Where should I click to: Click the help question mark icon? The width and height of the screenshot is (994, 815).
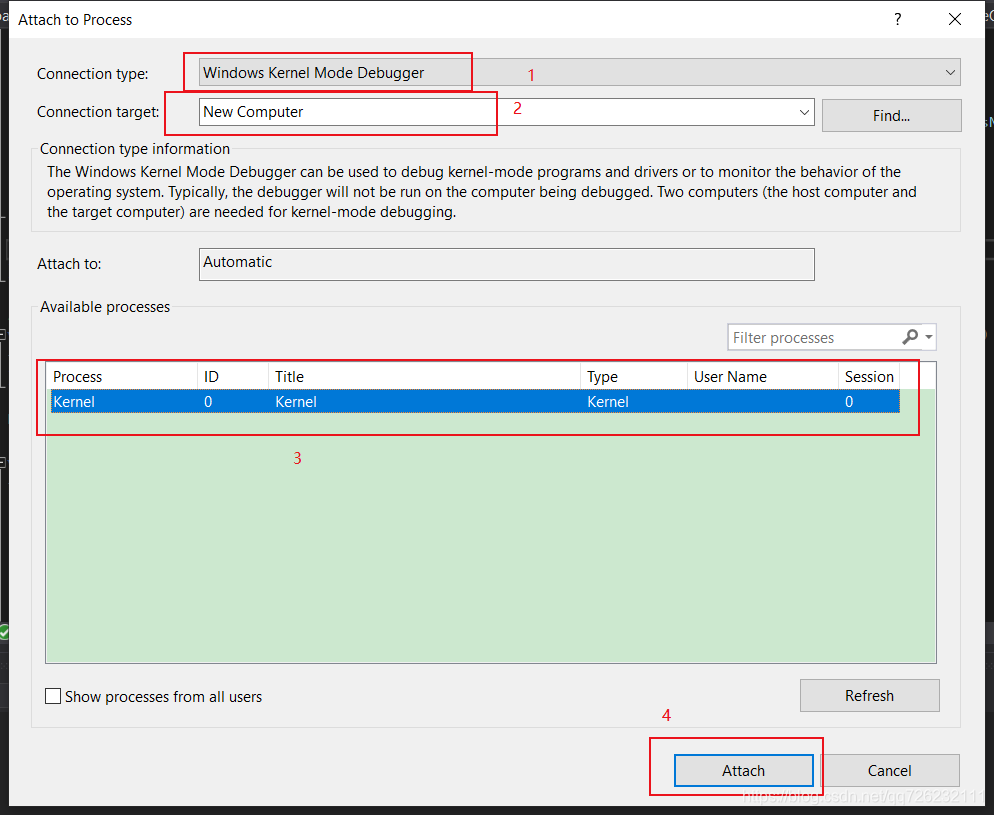point(898,20)
